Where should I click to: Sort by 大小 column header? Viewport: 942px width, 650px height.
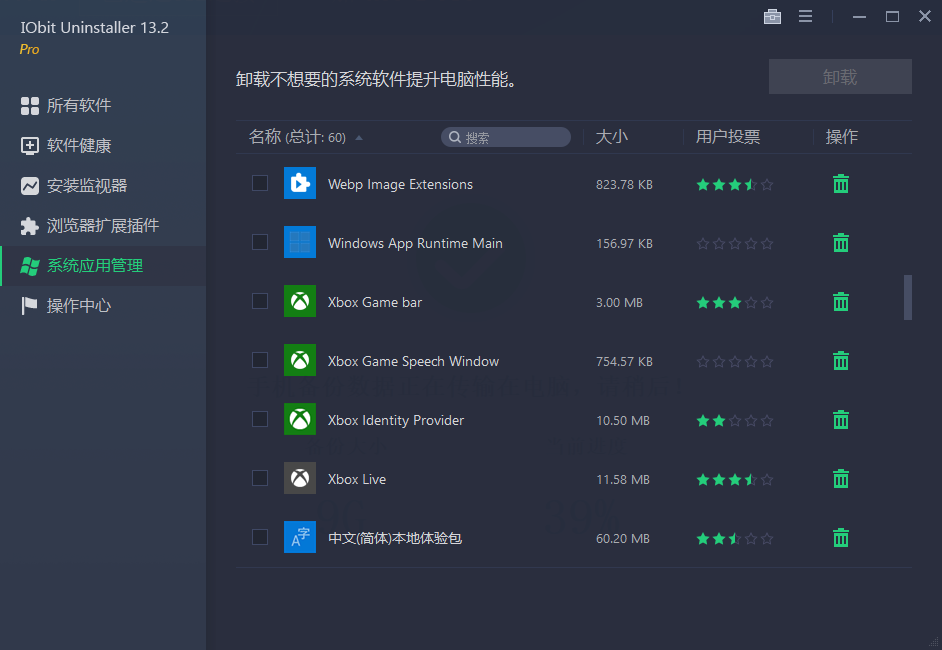612,137
